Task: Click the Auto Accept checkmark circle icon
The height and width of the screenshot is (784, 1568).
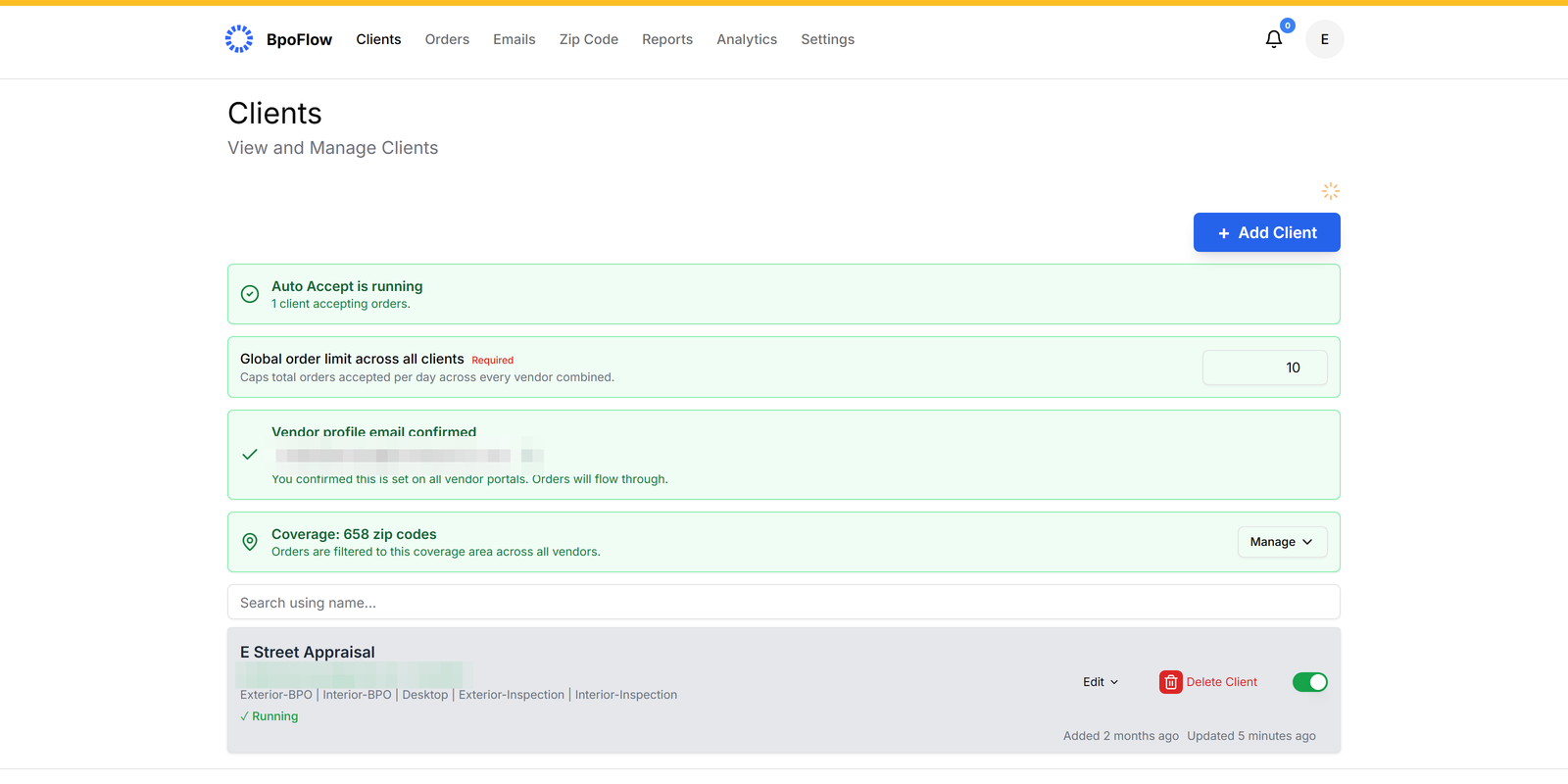Action: [x=250, y=294]
